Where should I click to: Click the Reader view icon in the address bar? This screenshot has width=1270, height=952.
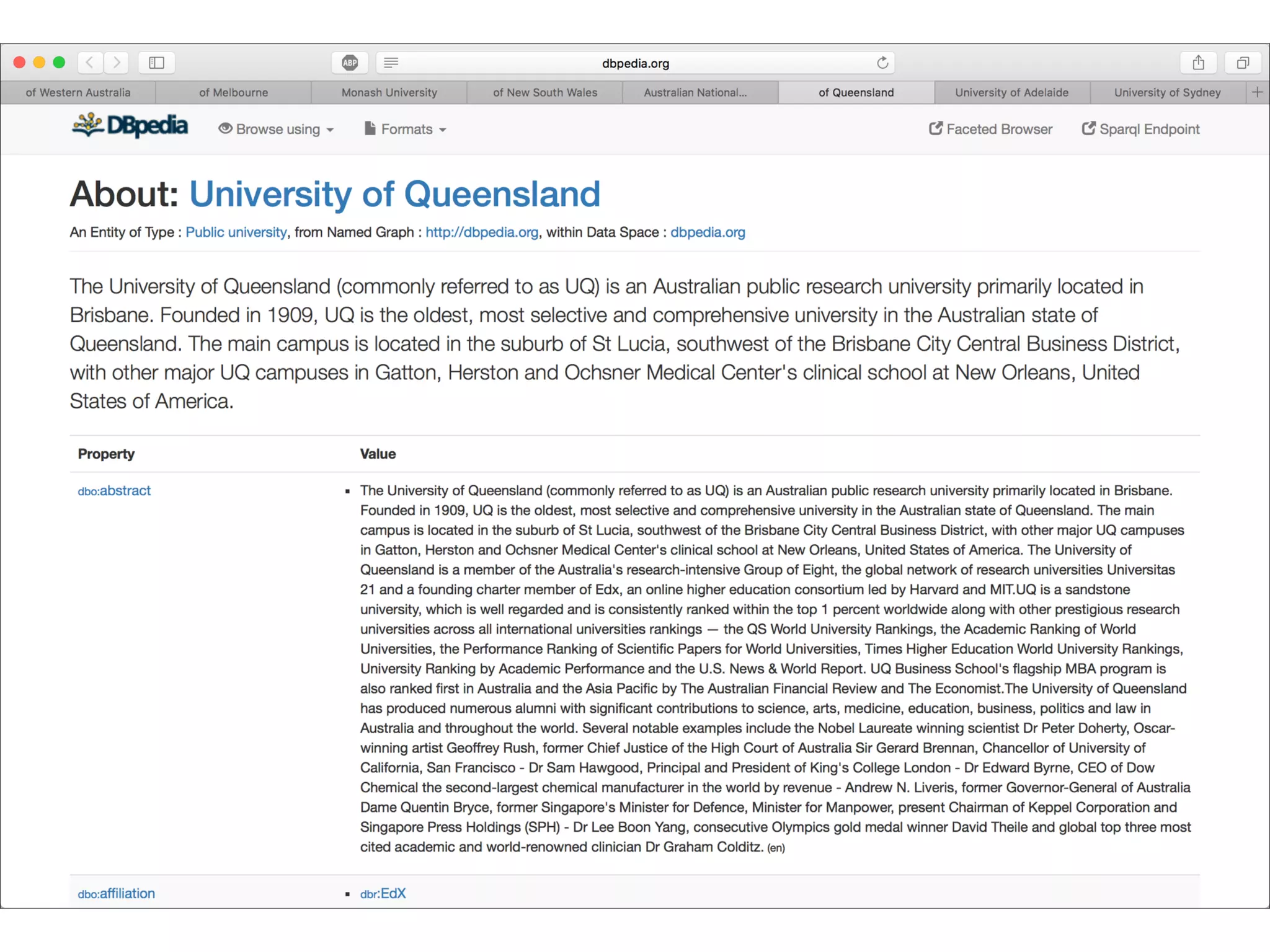pos(391,63)
